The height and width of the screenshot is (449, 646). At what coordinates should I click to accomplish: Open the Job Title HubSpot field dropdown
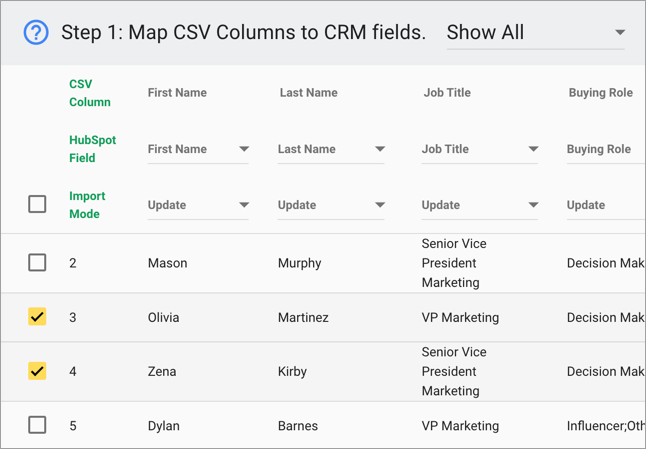coord(480,149)
